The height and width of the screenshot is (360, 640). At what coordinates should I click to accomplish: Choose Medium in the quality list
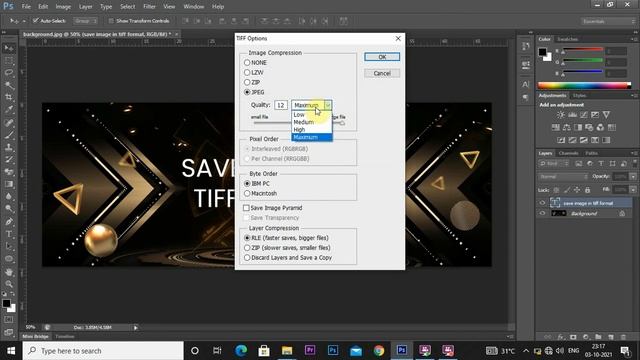pyautogui.click(x=312, y=122)
